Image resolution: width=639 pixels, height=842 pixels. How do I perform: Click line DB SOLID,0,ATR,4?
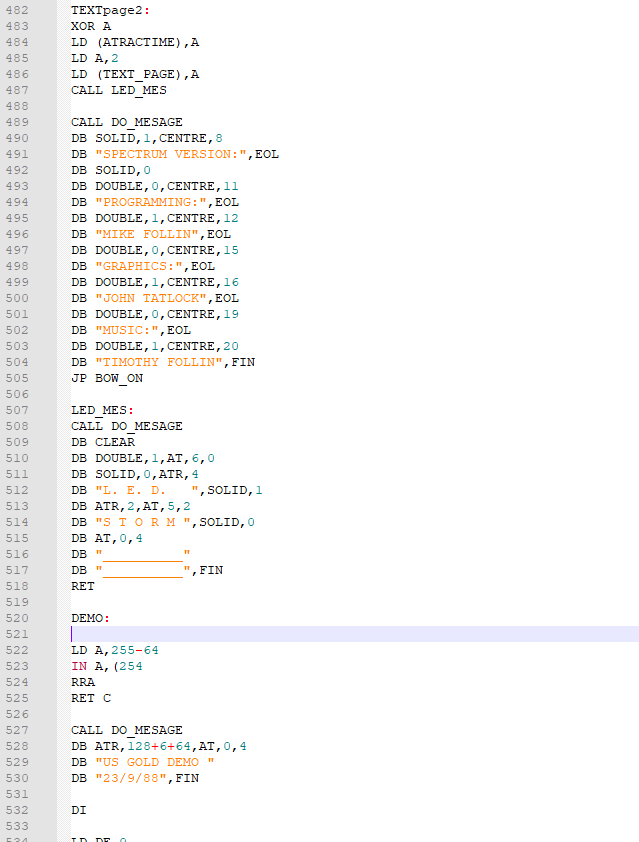(x=135, y=474)
